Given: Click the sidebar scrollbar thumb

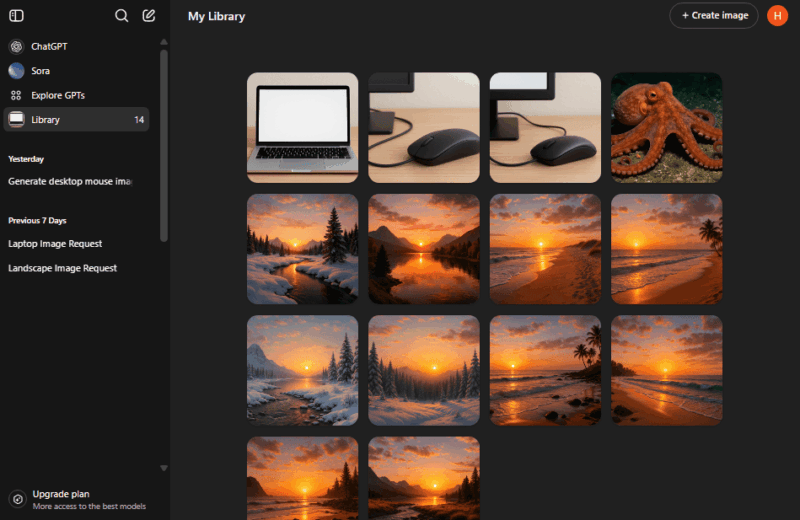Looking at the screenshot, I should coord(164,145).
